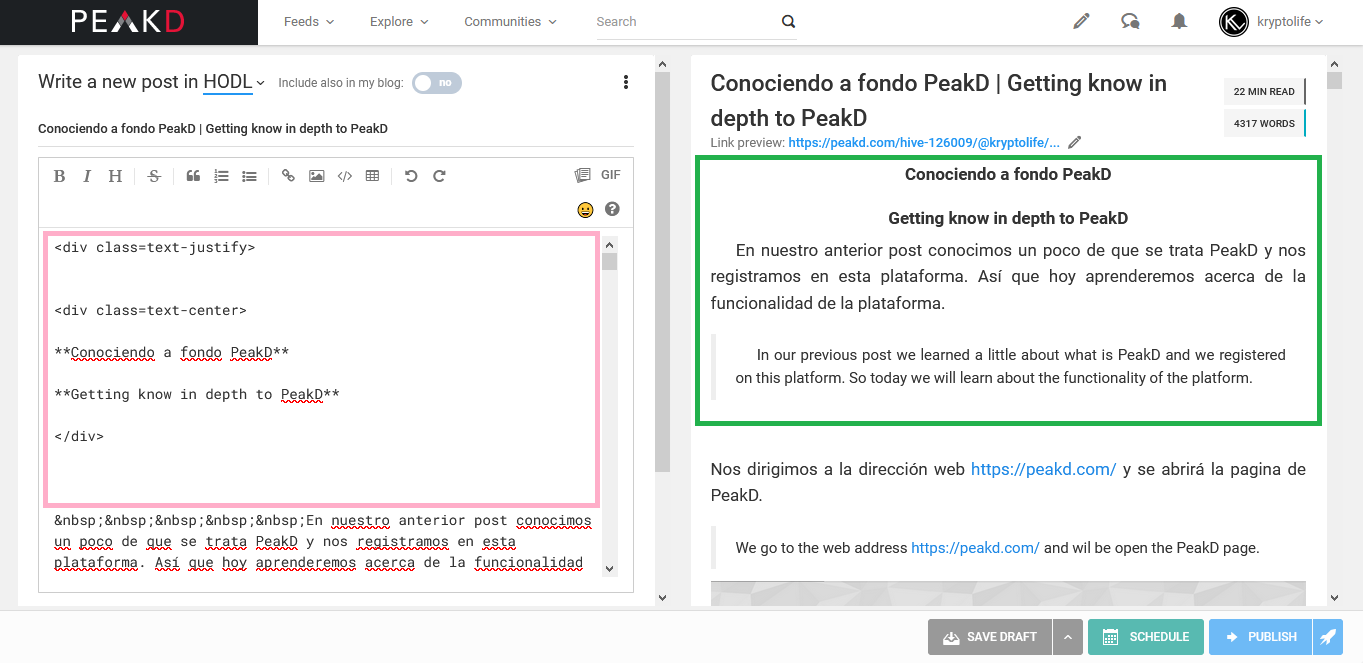
Task: Insert heading with the H icon
Action: [x=115, y=176]
